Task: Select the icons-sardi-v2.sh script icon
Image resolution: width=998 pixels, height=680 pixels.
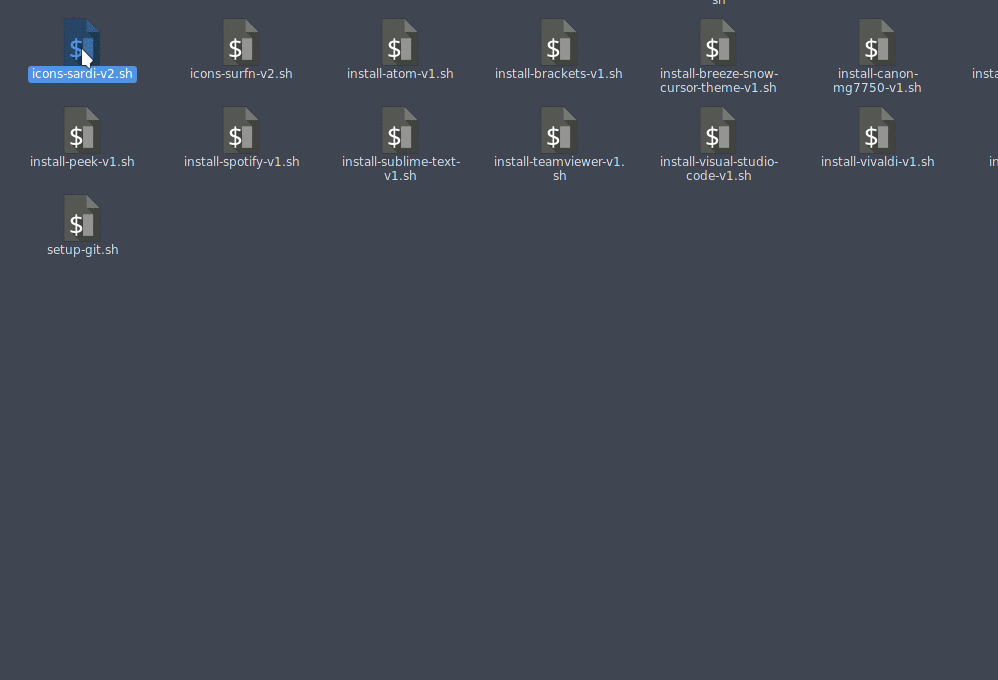Action: (x=82, y=42)
